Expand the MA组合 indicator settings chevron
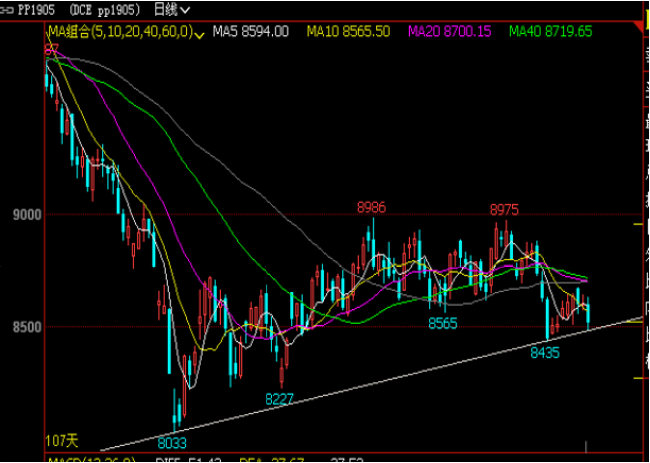The height and width of the screenshot is (463, 650). click(201, 34)
